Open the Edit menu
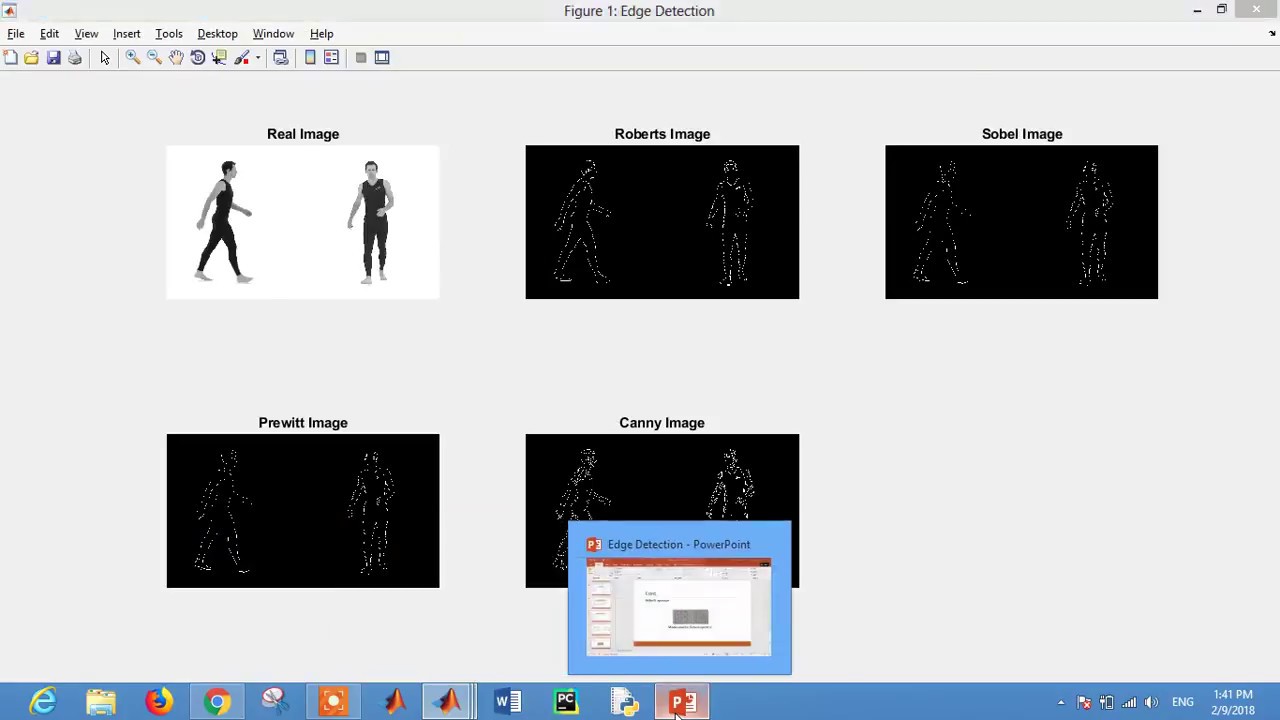The image size is (1280, 720). pyautogui.click(x=49, y=34)
